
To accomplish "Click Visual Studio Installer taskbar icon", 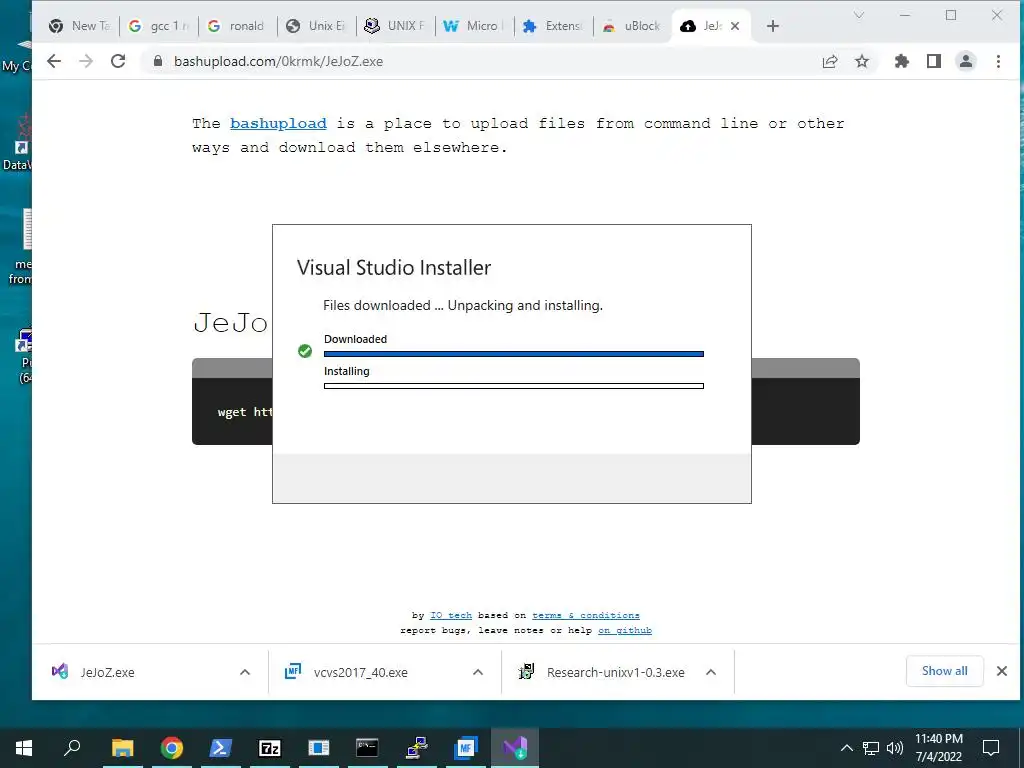I will click(515, 748).
